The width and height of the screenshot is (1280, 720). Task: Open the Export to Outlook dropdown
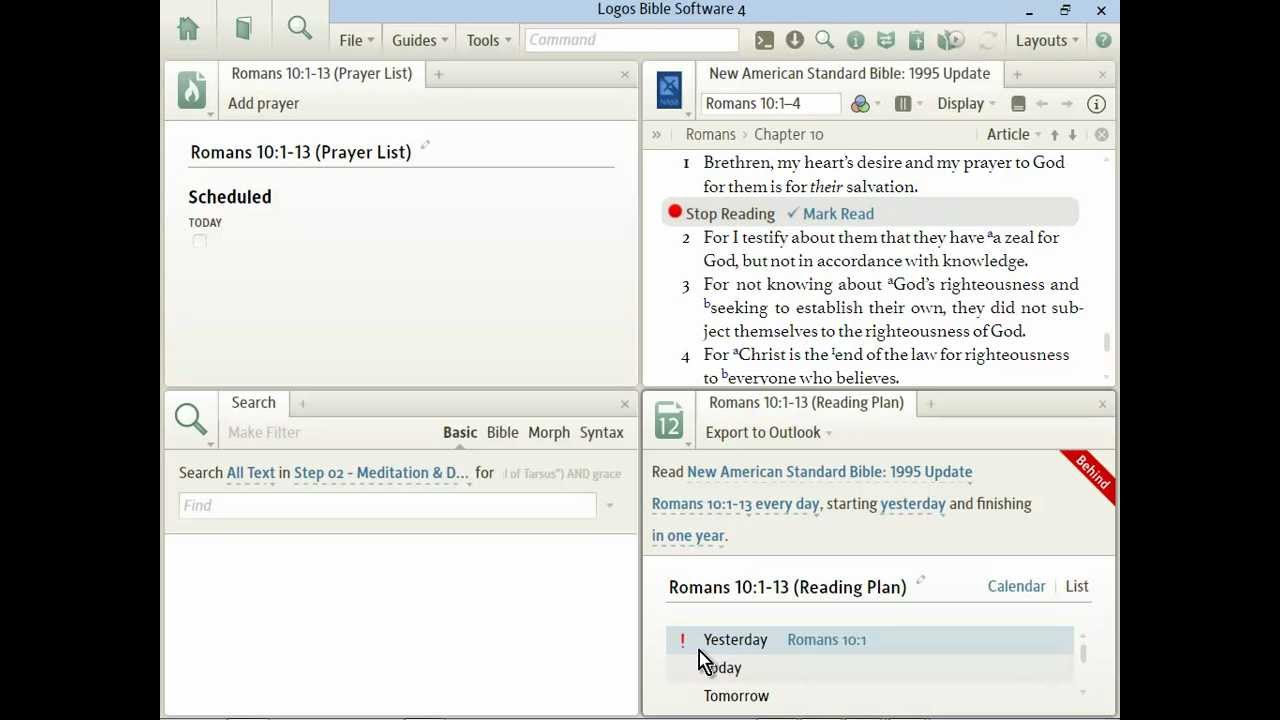coord(769,432)
